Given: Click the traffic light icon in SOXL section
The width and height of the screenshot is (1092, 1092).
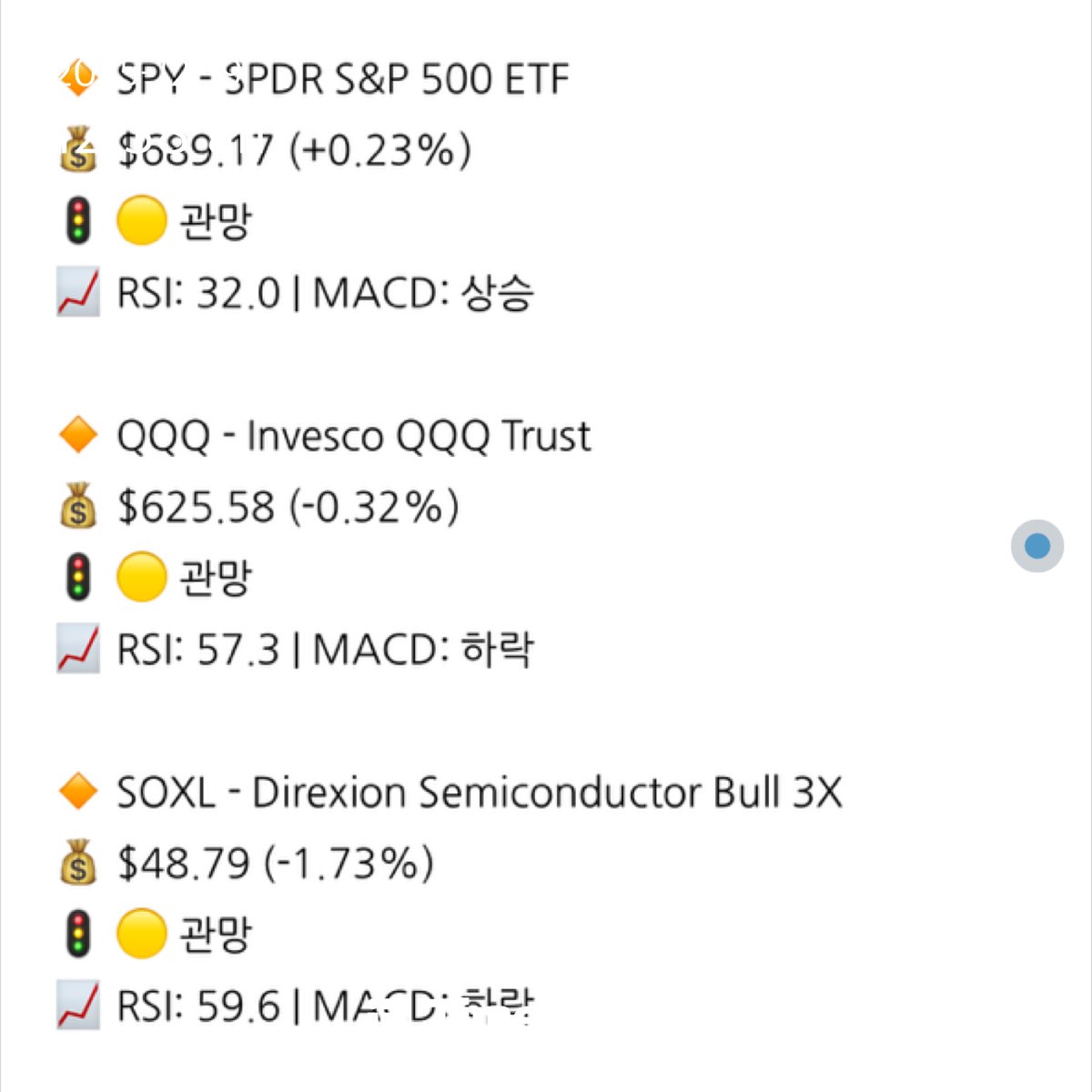Looking at the screenshot, I should click(79, 935).
